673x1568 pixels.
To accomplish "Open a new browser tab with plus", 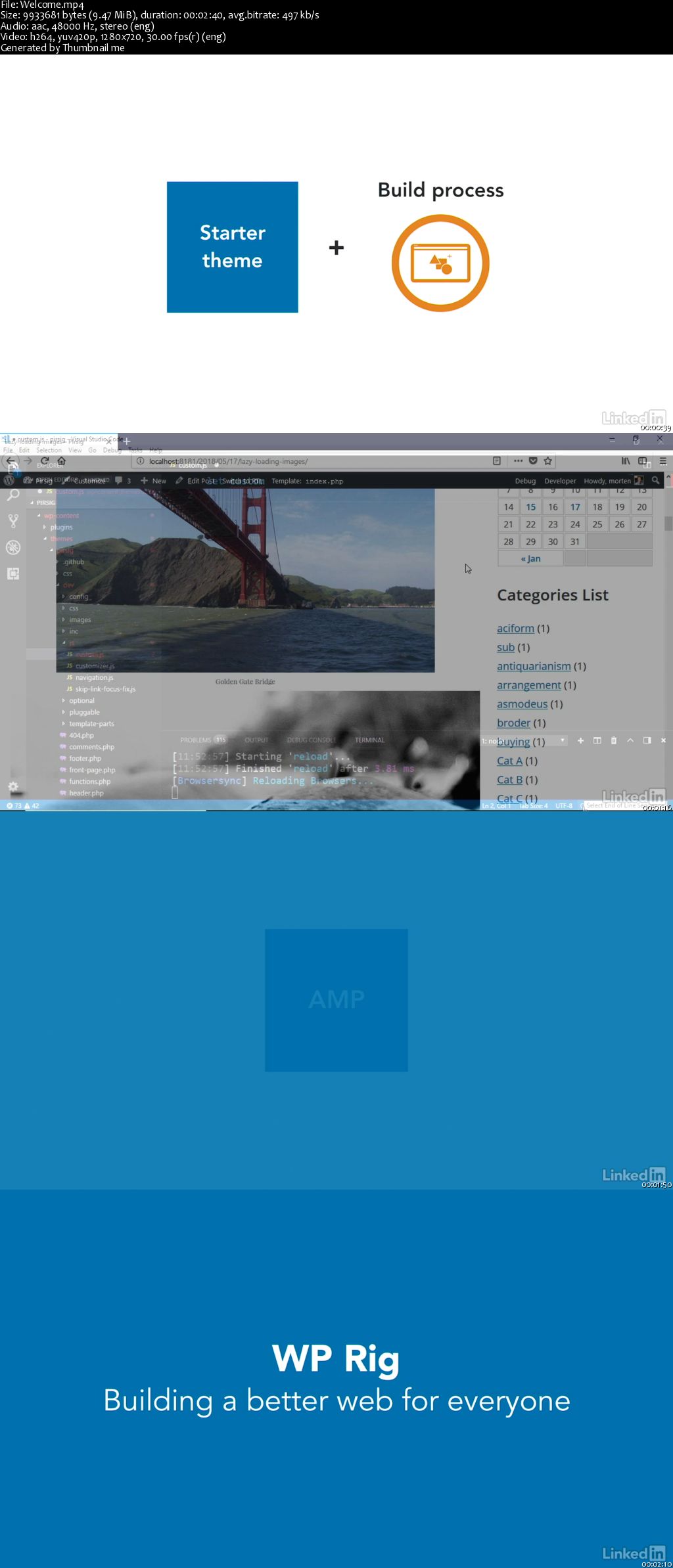I will [127, 441].
